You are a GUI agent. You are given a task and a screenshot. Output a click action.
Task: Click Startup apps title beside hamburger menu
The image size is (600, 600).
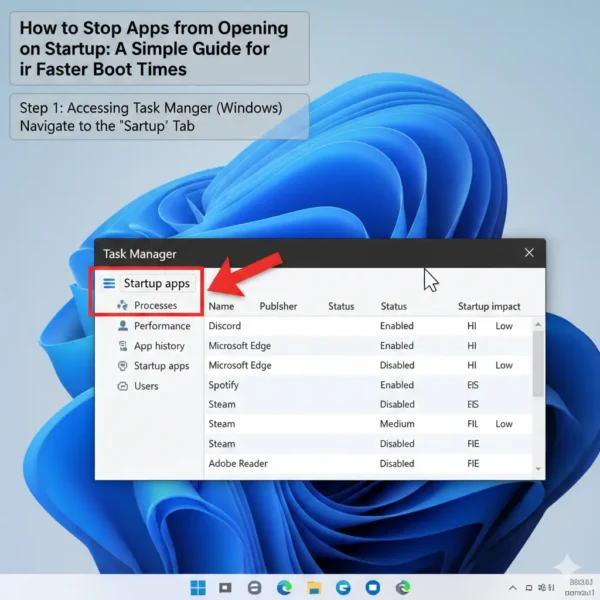157,283
